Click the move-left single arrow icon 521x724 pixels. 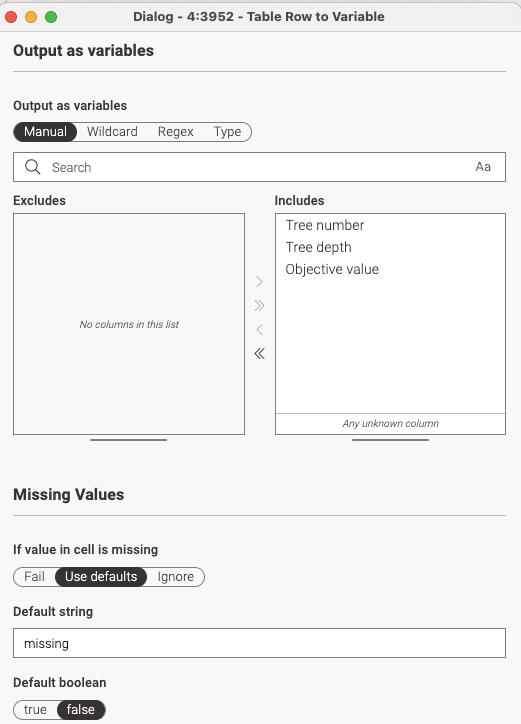(259, 330)
